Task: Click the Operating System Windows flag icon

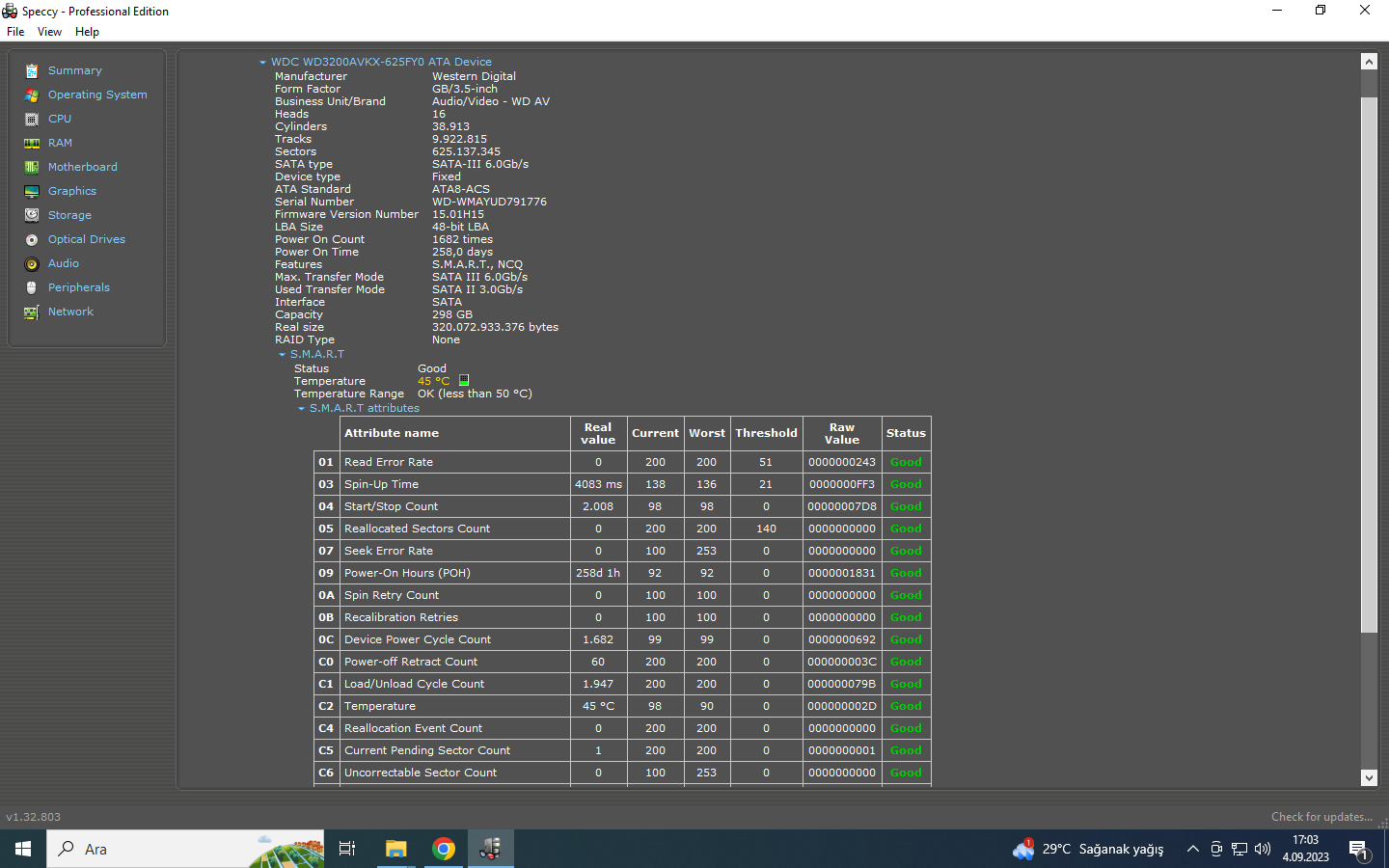Action: point(32,95)
